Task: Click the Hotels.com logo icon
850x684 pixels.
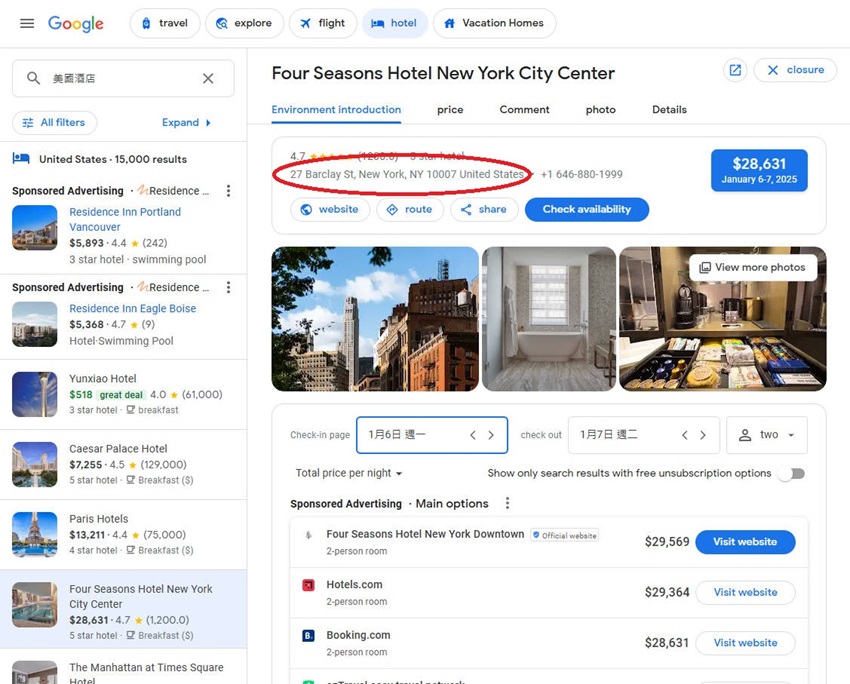Action: point(308,585)
